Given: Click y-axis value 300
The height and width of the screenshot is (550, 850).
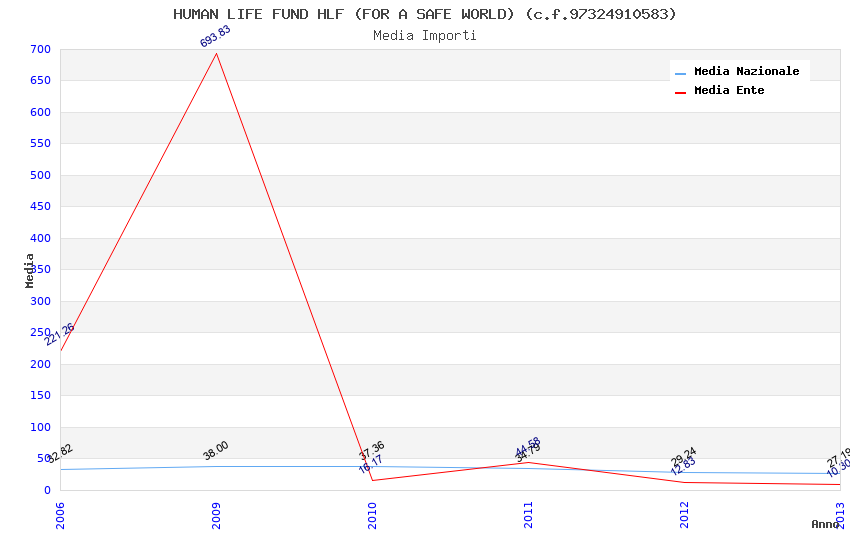Looking at the screenshot, I should [x=41, y=301].
